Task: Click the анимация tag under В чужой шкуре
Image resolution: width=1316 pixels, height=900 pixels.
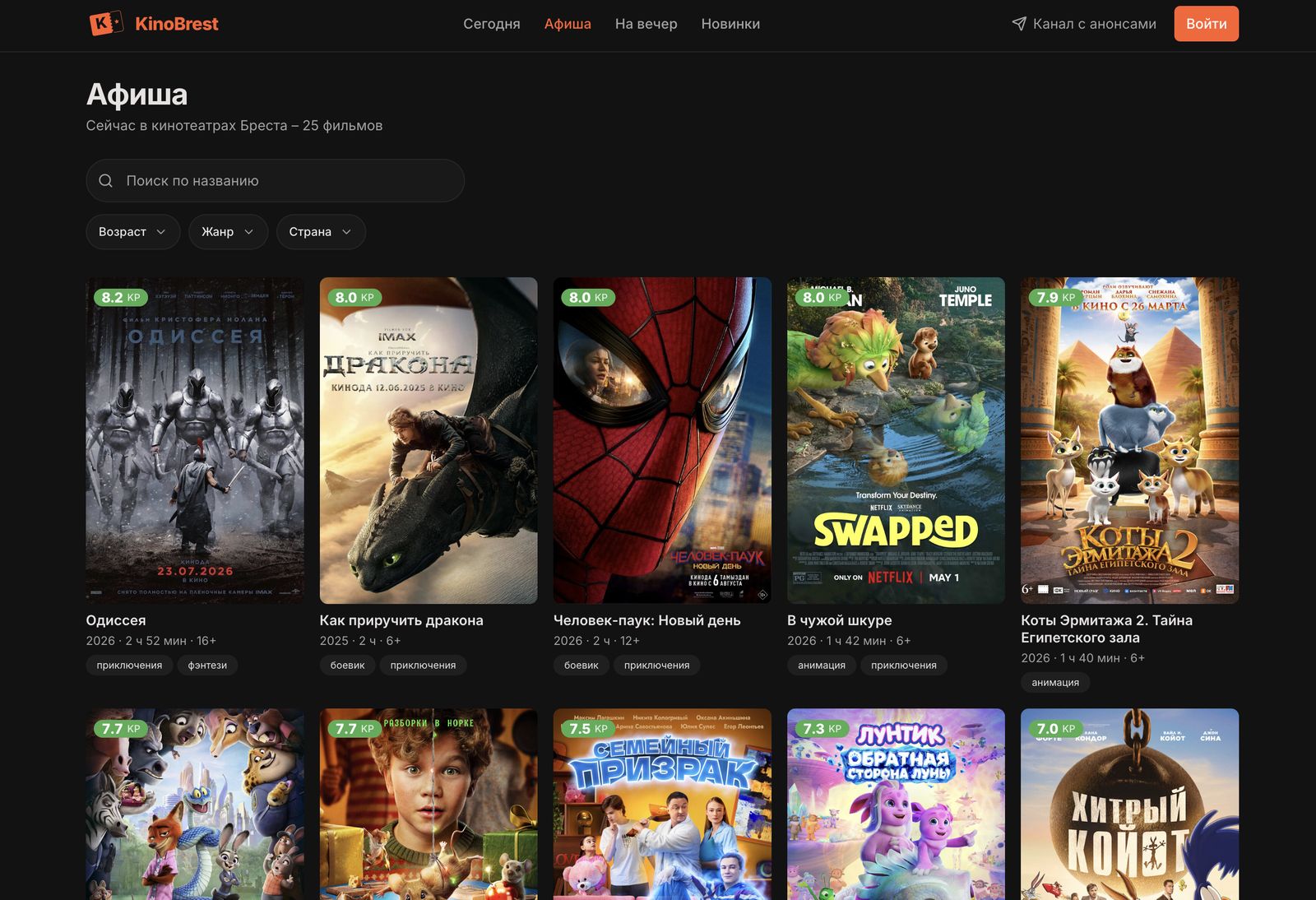Action: coord(822,665)
